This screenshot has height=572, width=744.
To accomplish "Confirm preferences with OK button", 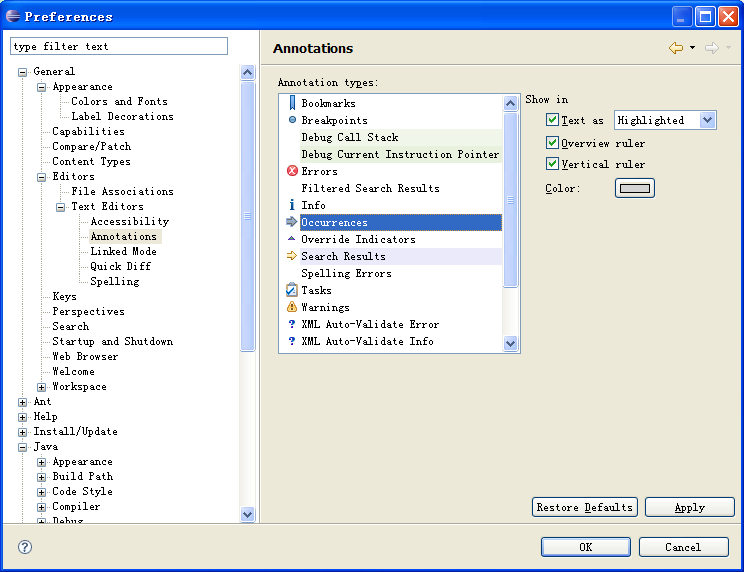I will [x=586, y=547].
